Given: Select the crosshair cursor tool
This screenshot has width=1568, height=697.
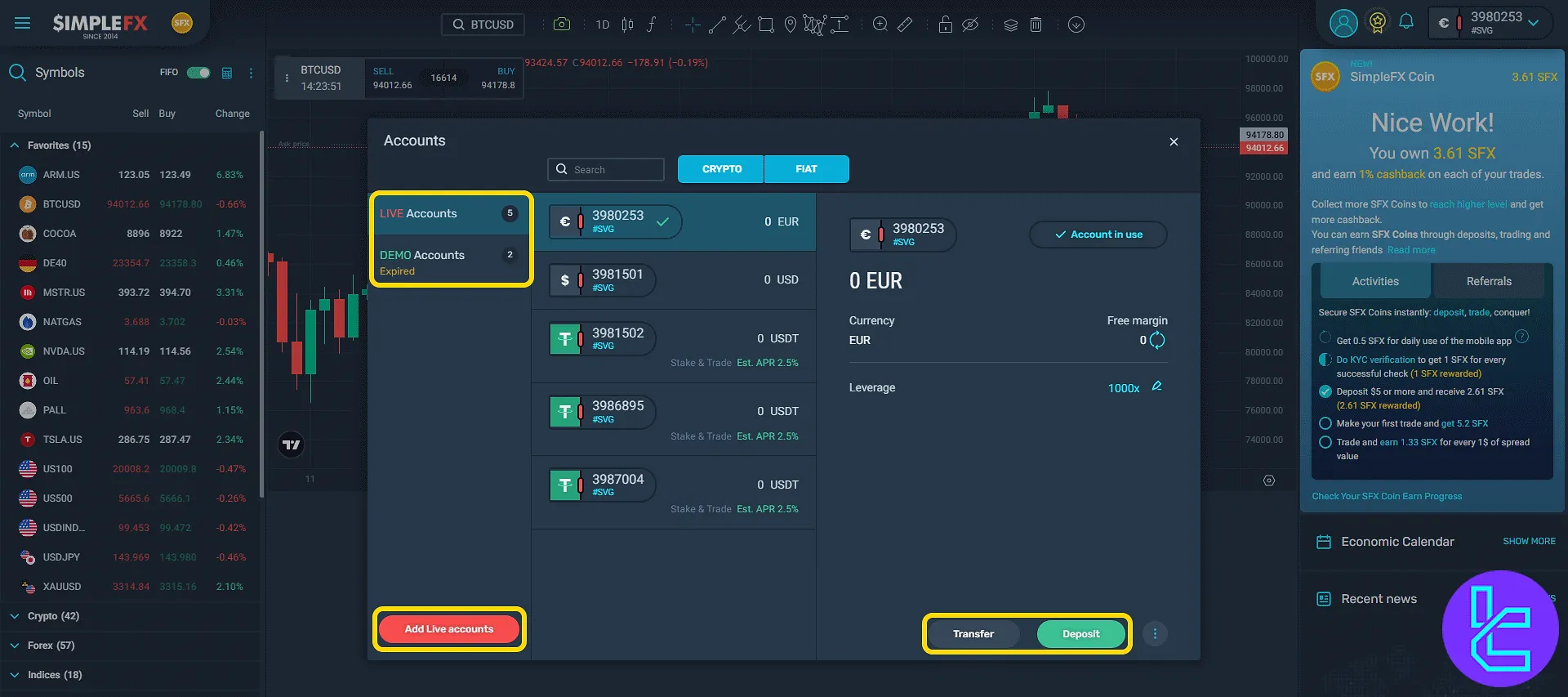Looking at the screenshot, I should click(x=693, y=25).
